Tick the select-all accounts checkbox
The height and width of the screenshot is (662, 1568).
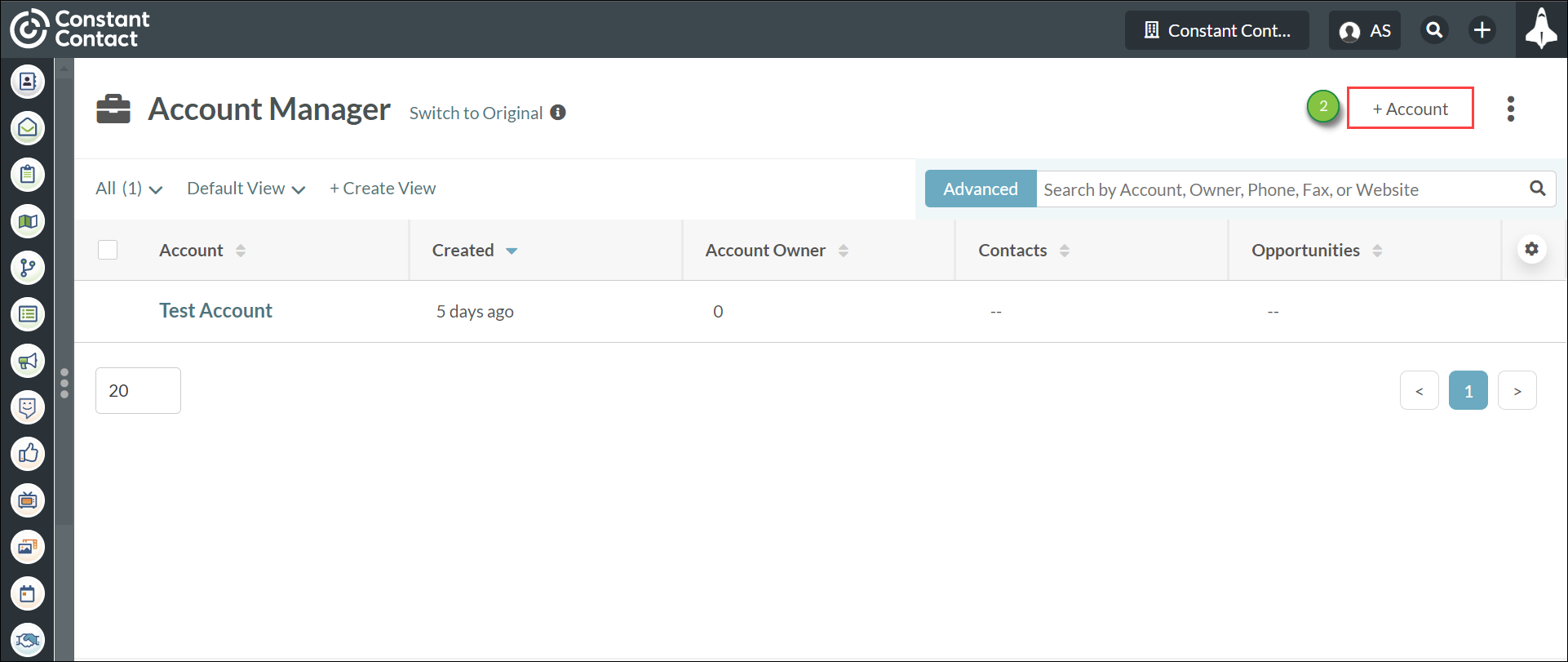tap(108, 250)
